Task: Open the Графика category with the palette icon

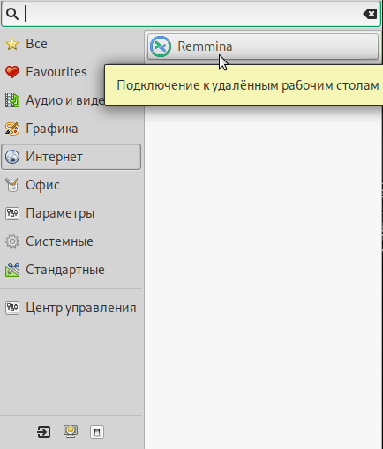Action: pos(71,129)
